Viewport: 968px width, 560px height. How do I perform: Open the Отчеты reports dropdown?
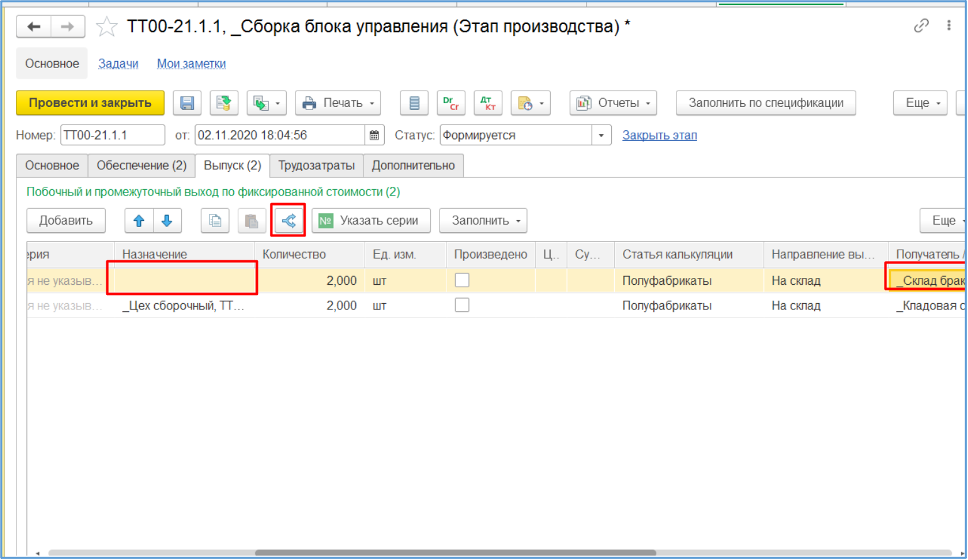613,103
